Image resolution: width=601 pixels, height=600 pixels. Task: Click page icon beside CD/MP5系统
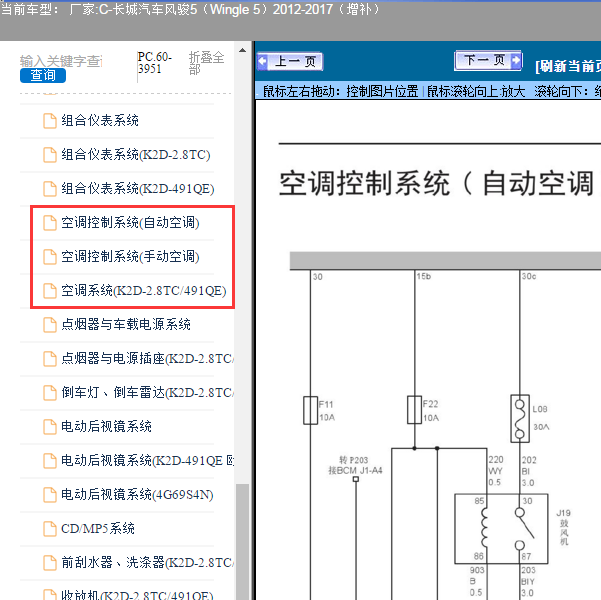(x=49, y=529)
